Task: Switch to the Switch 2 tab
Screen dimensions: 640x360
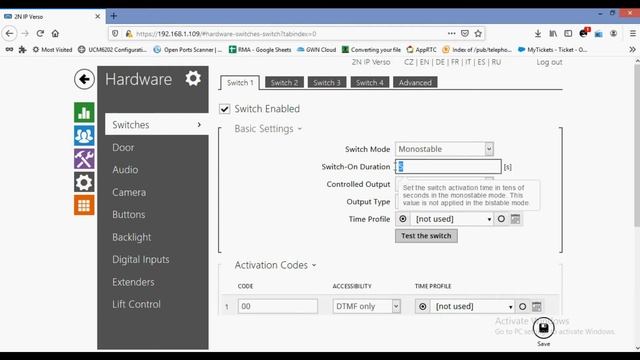Action: coord(284,82)
